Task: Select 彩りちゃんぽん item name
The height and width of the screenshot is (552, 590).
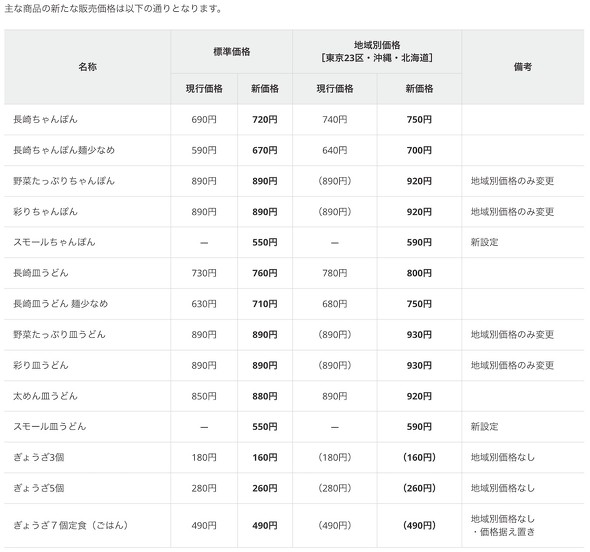Action: coord(45,211)
